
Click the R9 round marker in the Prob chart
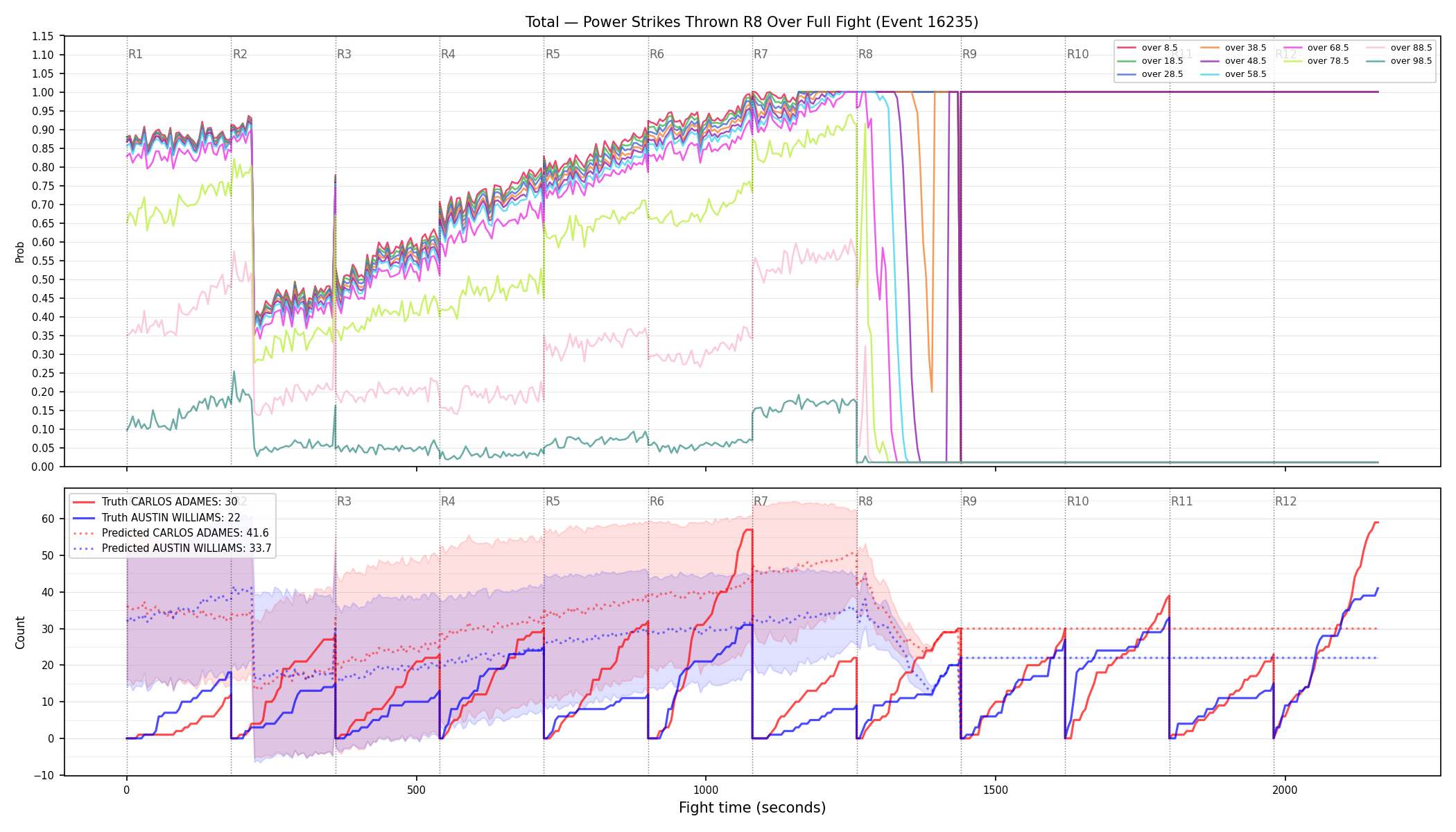[969, 54]
